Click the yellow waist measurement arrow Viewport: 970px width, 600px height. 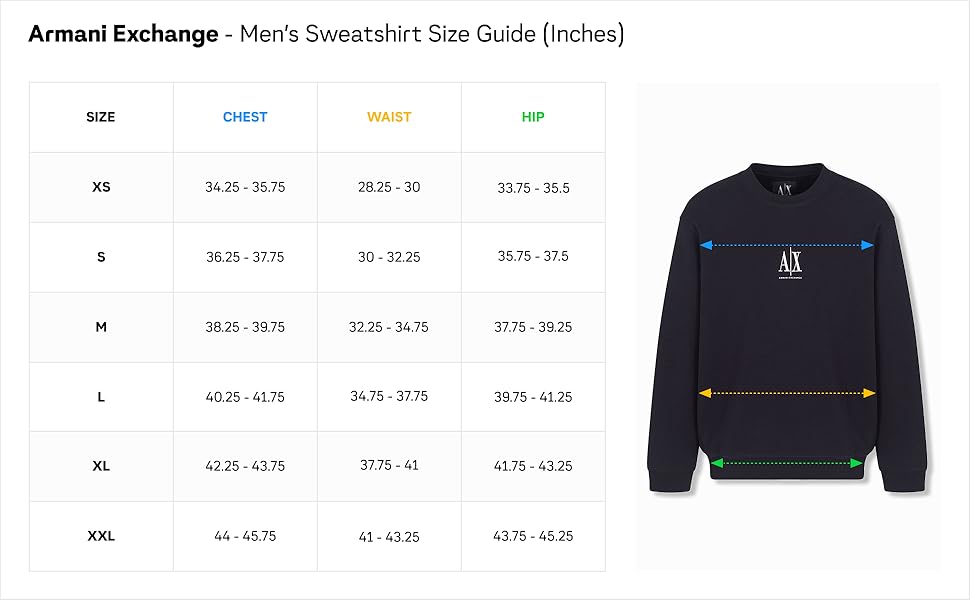(787, 393)
